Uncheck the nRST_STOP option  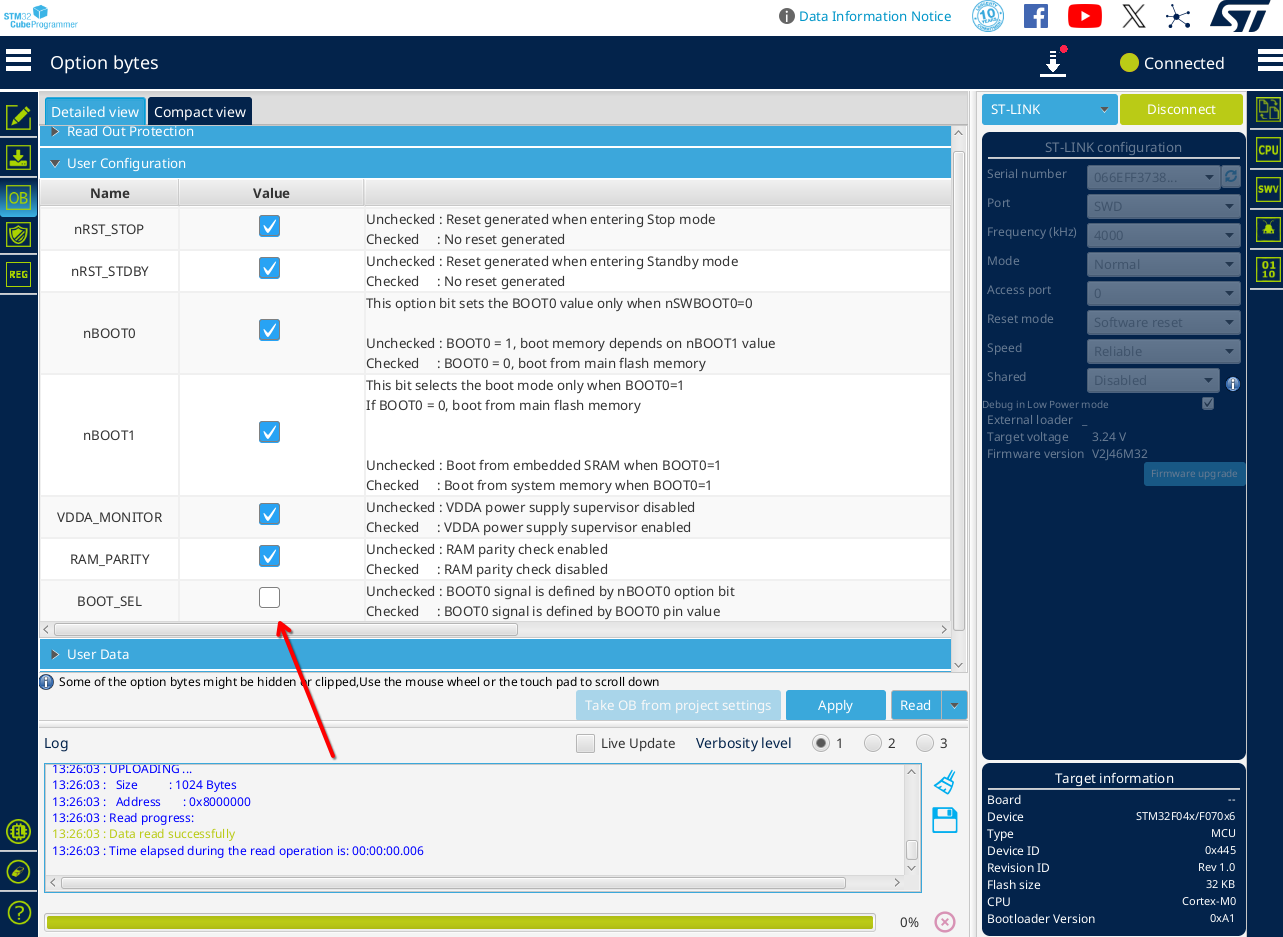pos(269,227)
